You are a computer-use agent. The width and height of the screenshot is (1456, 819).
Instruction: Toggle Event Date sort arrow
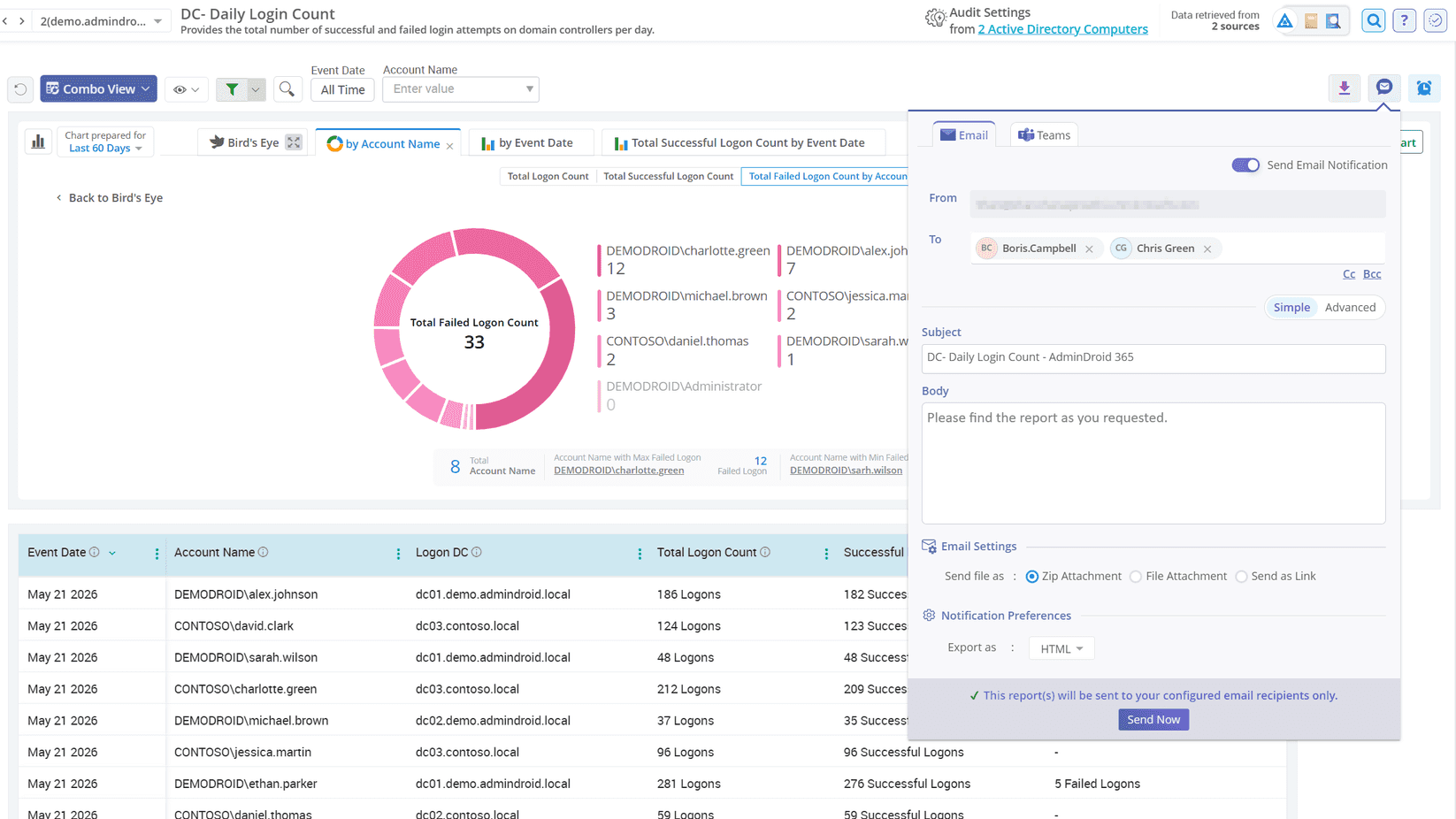pyautogui.click(x=112, y=553)
